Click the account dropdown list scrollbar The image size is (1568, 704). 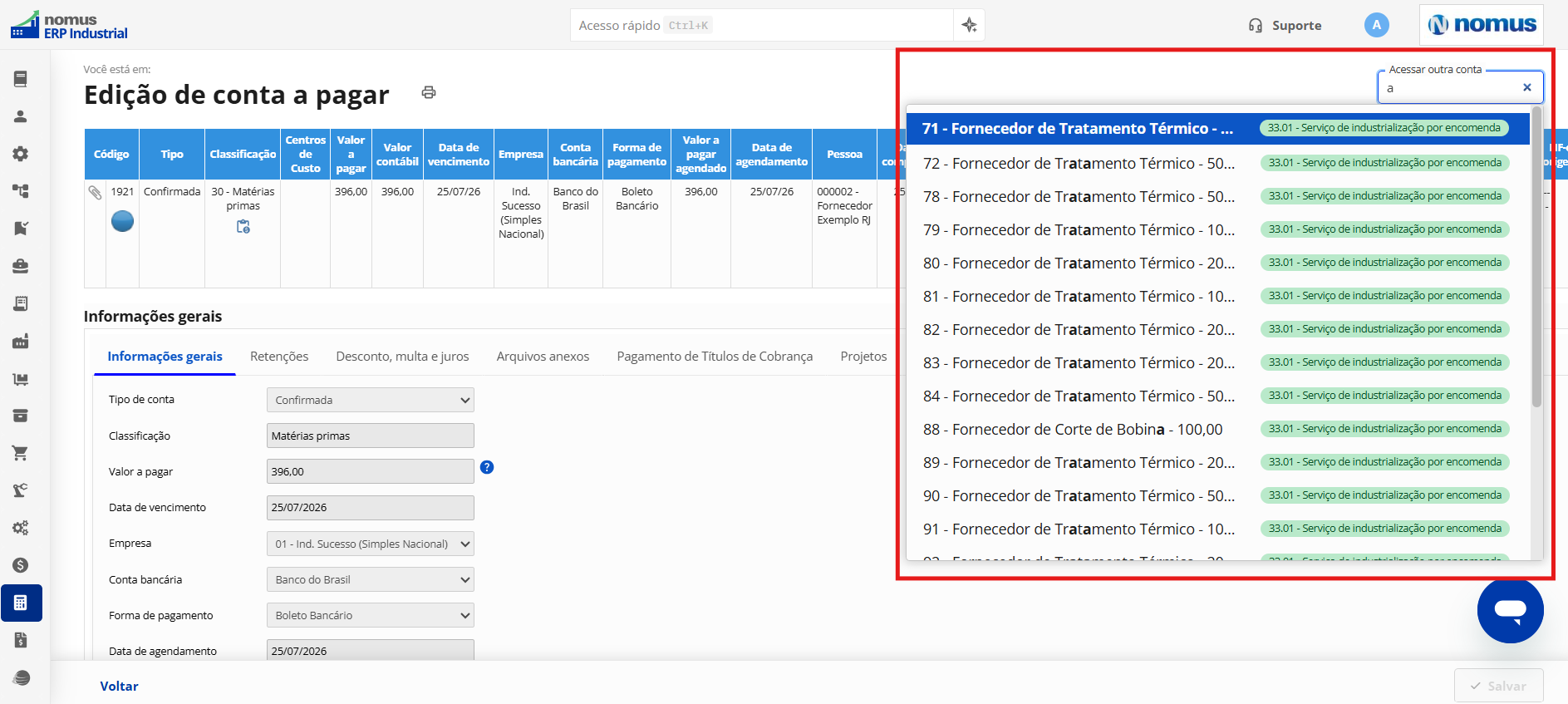(x=1536, y=258)
